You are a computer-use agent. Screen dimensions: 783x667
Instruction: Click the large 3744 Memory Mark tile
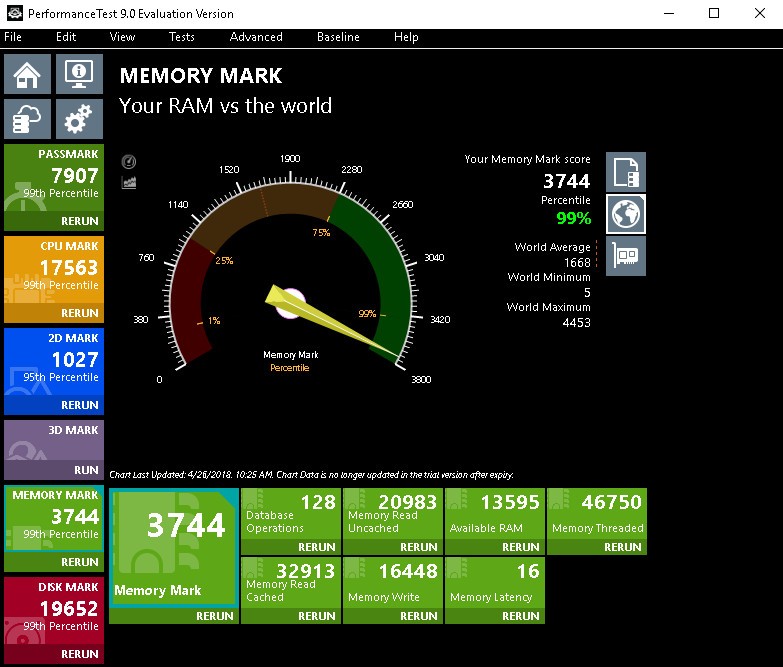coord(174,548)
